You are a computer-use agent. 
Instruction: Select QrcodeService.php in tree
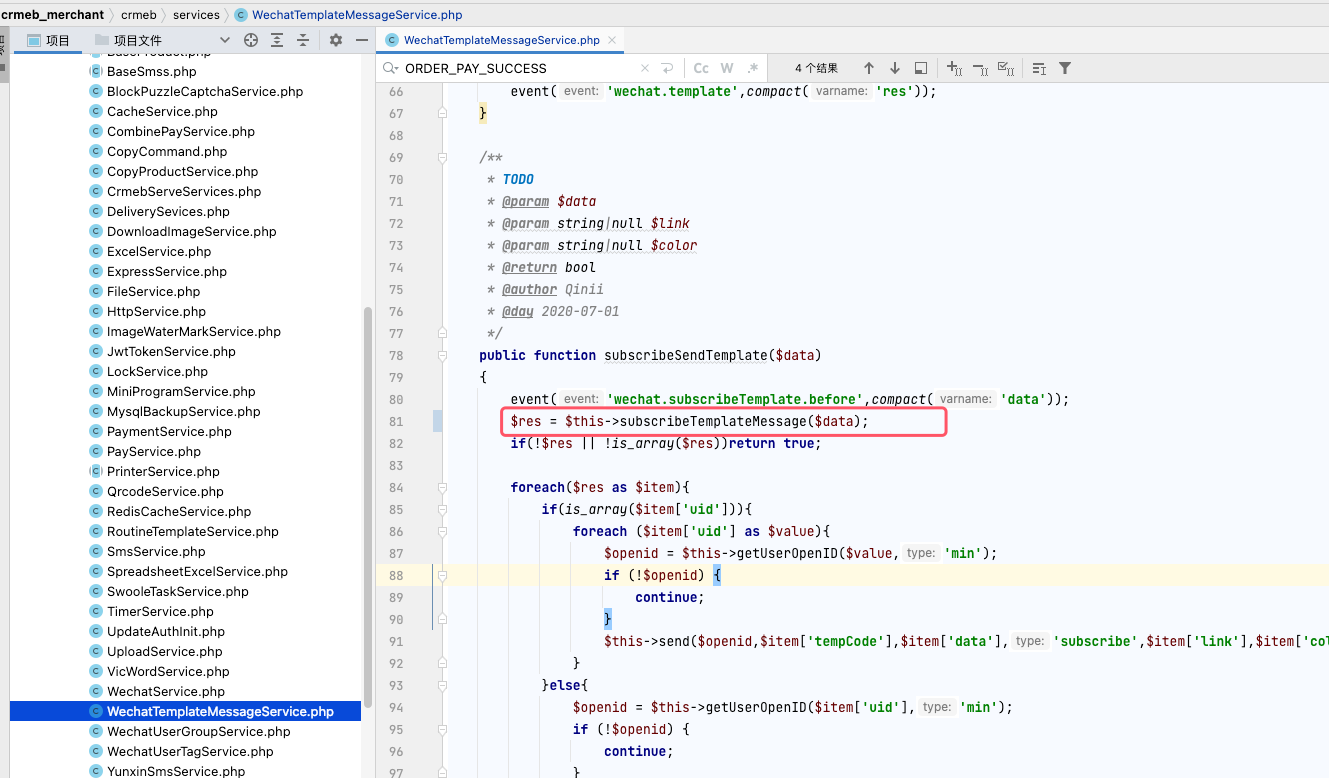(x=165, y=491)
